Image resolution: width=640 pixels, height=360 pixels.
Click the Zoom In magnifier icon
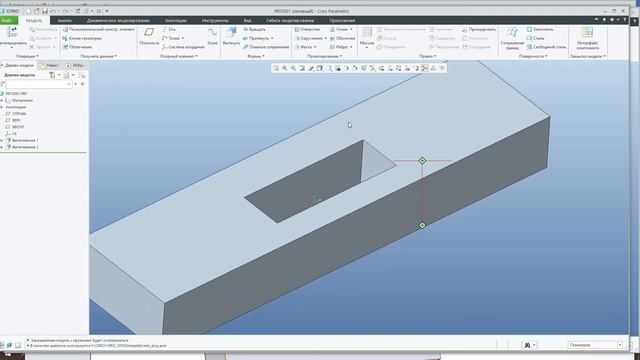tap(284, 68)
